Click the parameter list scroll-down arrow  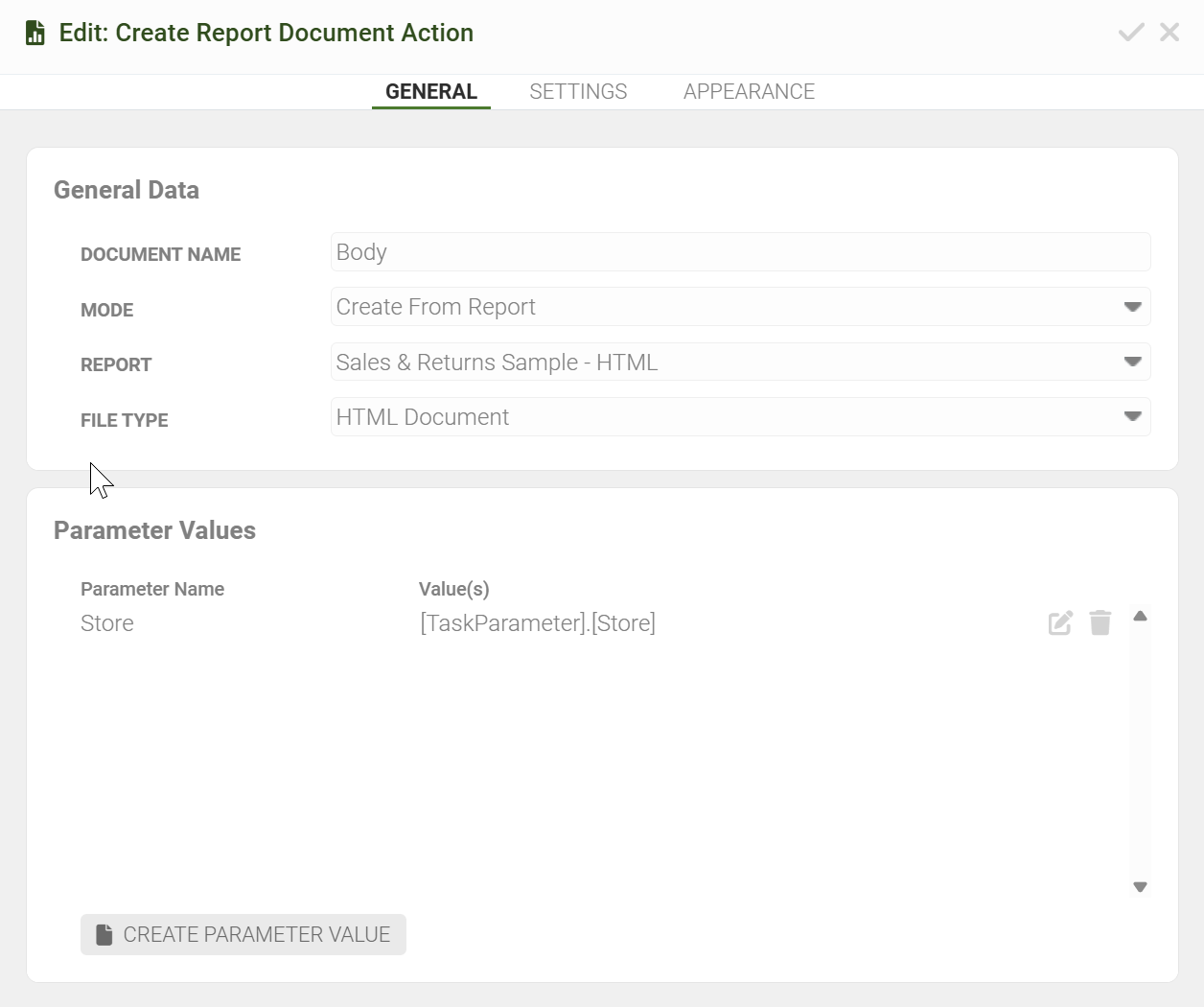(x=1140, y=887)
